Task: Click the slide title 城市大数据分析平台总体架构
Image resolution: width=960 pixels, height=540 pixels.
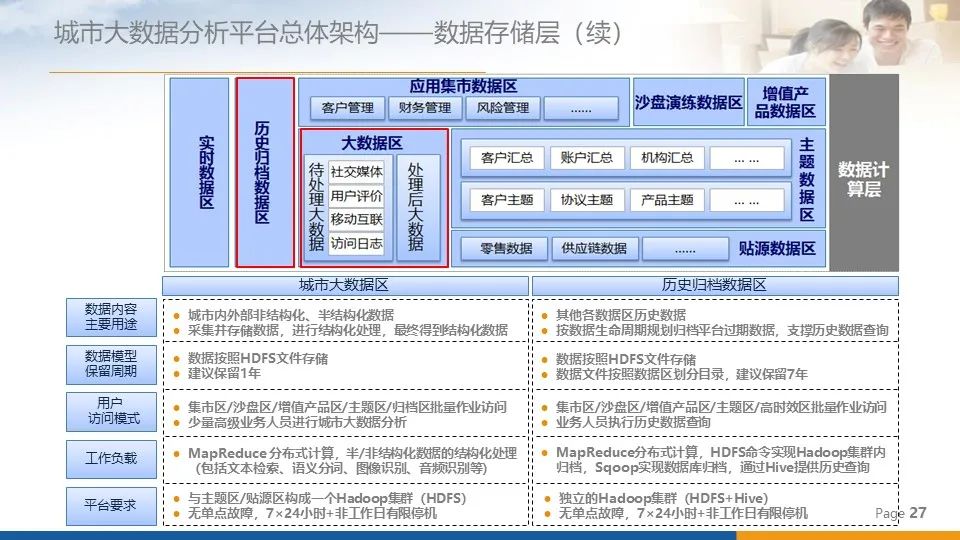Action: click(x=216, y=32)
